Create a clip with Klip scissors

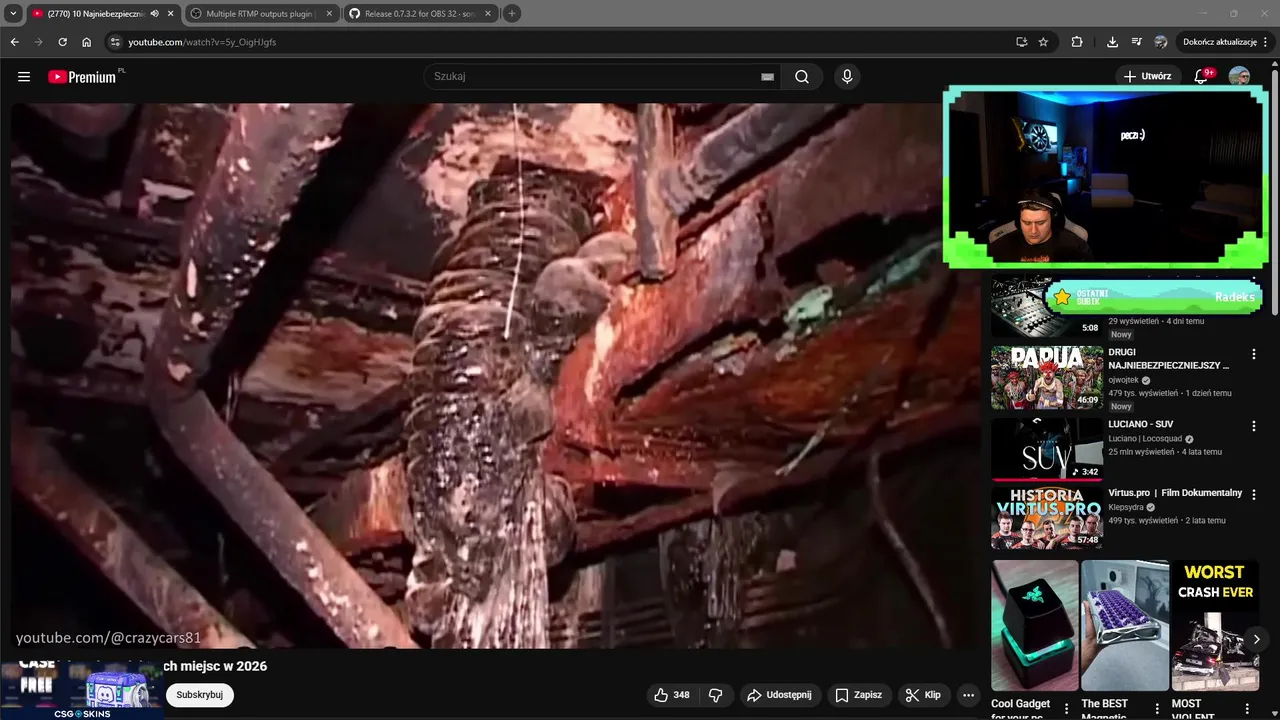coord(923,695)
